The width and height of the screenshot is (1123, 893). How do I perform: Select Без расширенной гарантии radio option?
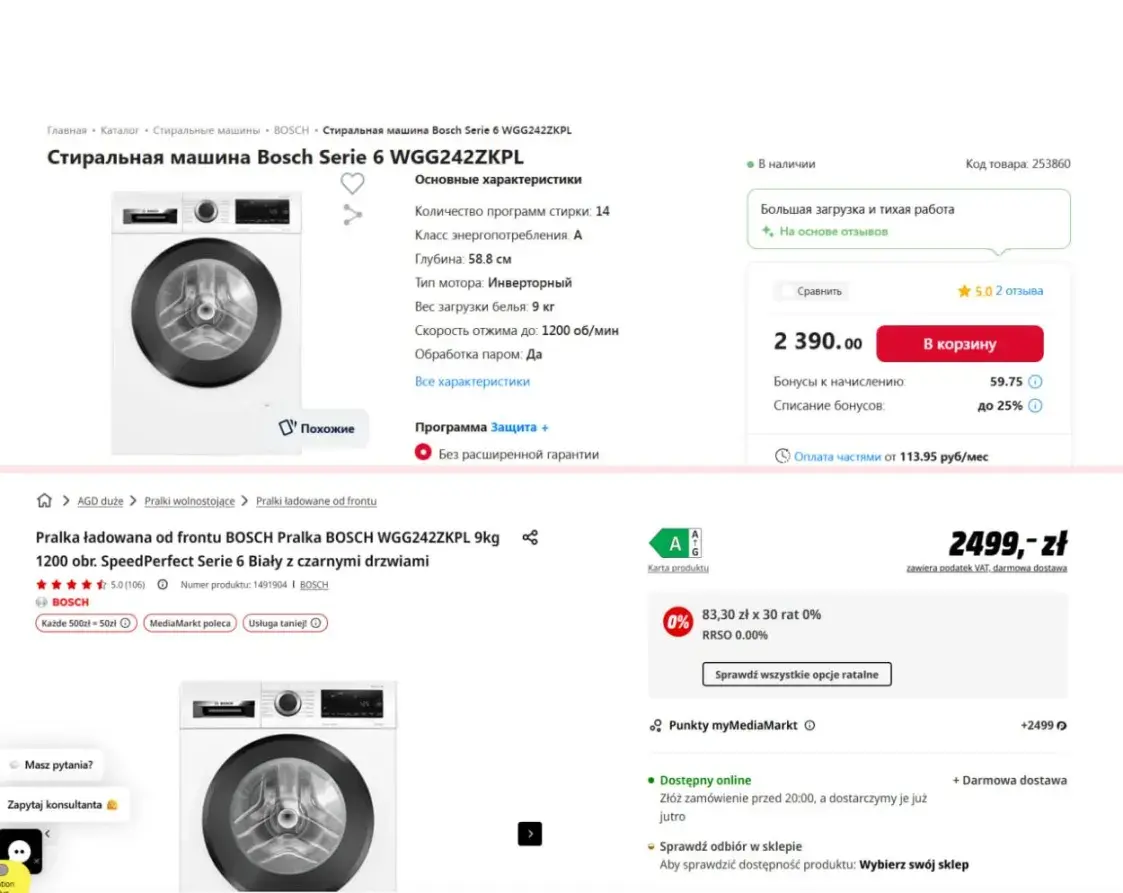click(423, 454)
